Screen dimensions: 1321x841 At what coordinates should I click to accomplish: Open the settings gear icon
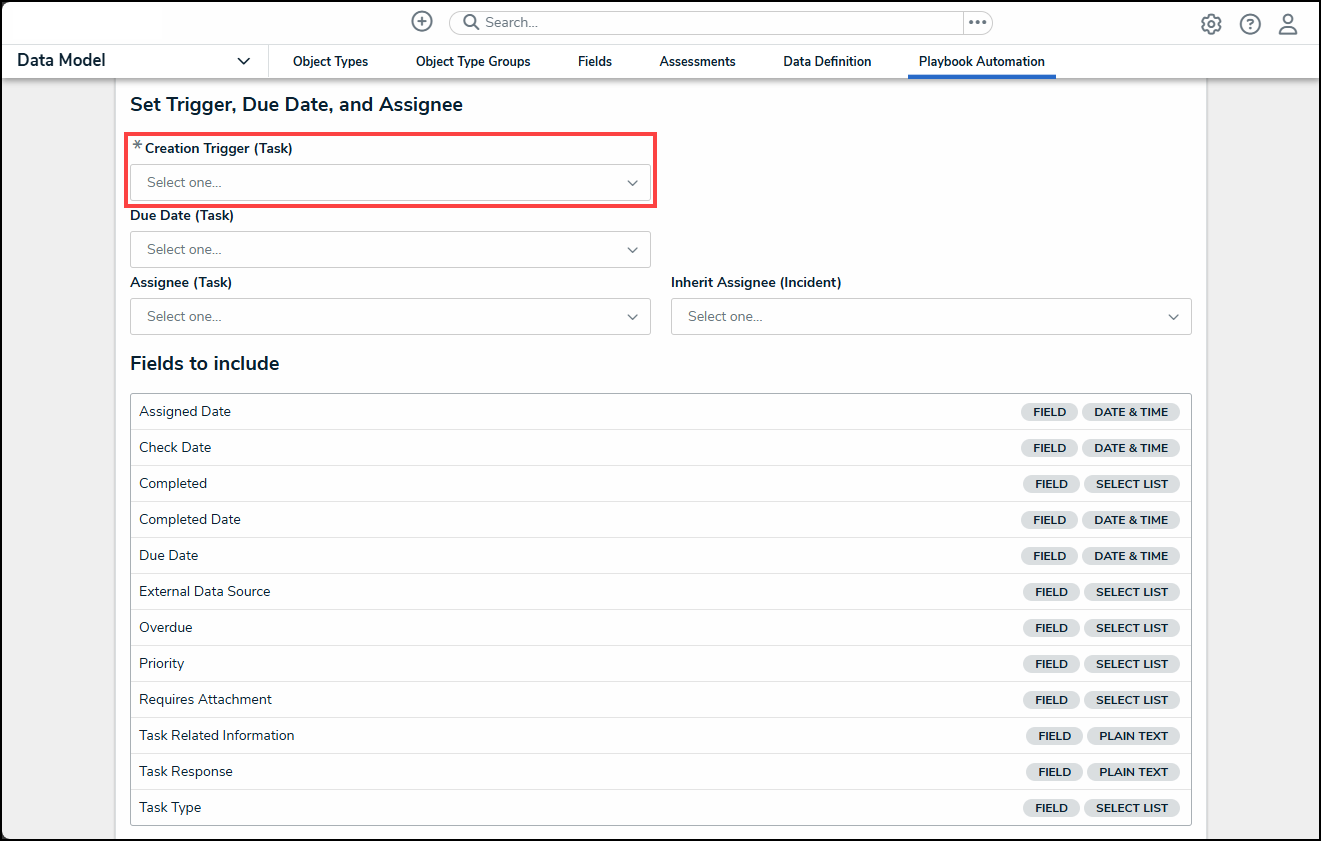(1211, 24)
